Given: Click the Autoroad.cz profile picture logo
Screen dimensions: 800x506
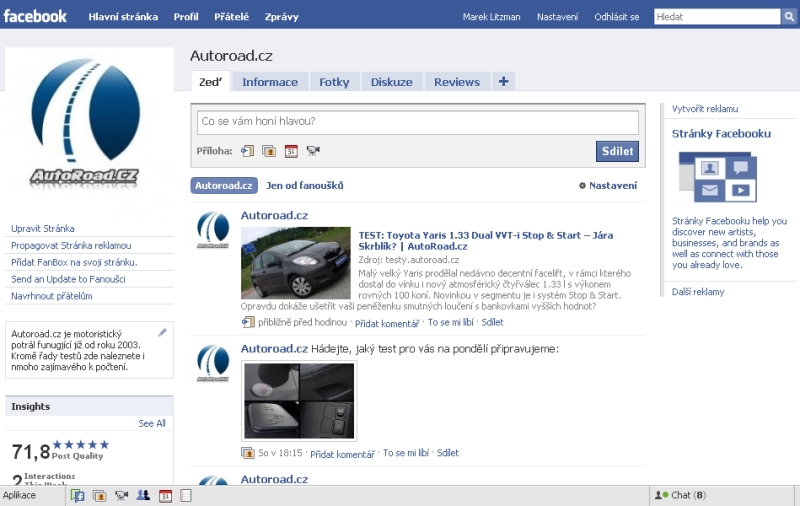Looking at the screenshot, I should click(86, 122).
